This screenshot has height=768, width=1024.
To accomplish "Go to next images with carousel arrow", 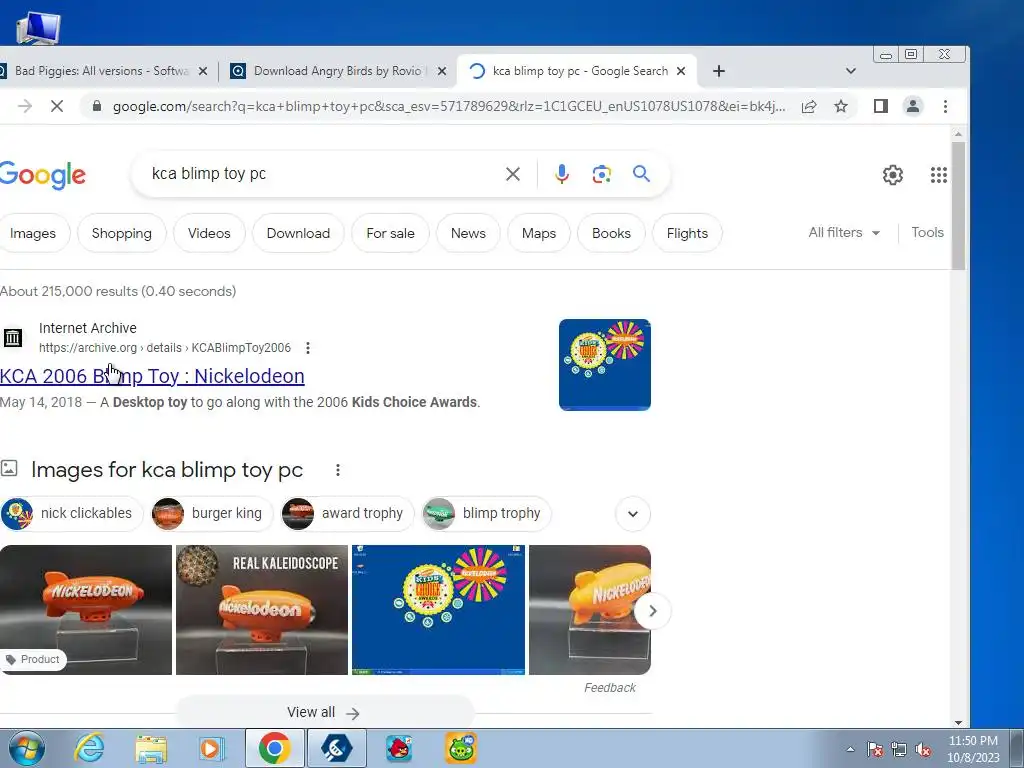I will [652, 611].
